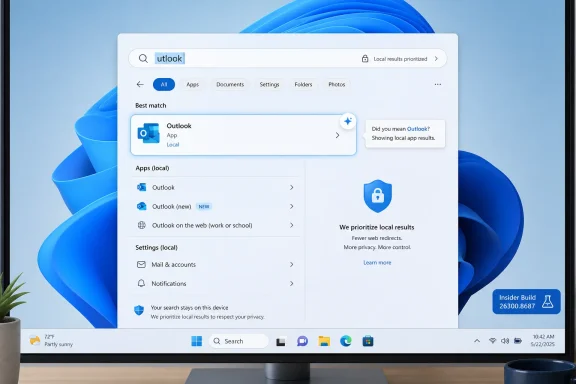The image size is (576, 384).
Task: Select Outlook on the web (work or school)
Action: 202,225
